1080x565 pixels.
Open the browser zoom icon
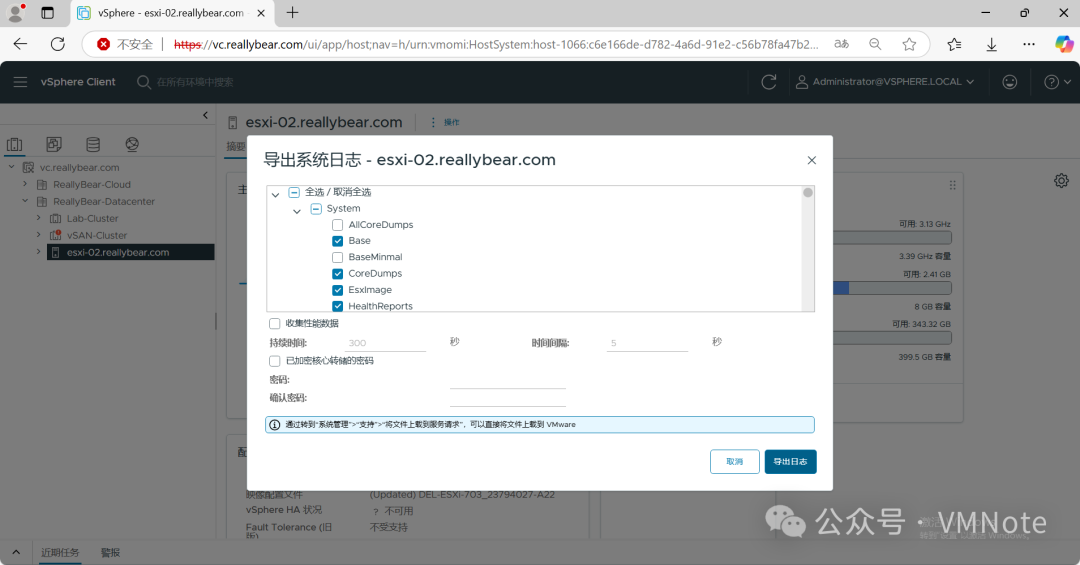click(x=875, y=44)
